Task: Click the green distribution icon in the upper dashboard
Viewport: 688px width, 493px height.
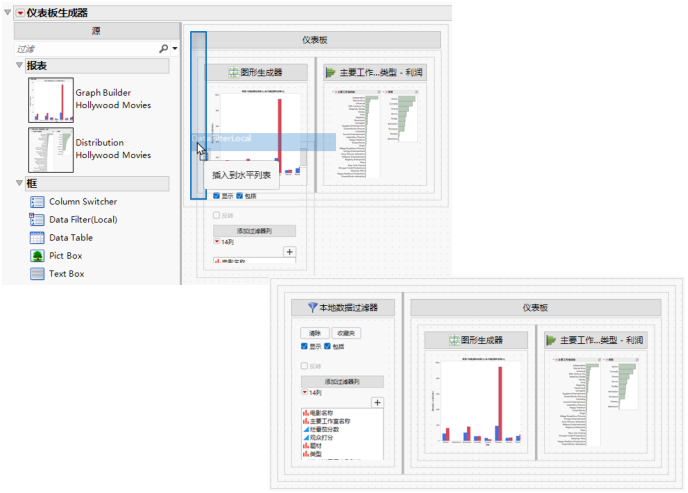Action: click(330, 73)
